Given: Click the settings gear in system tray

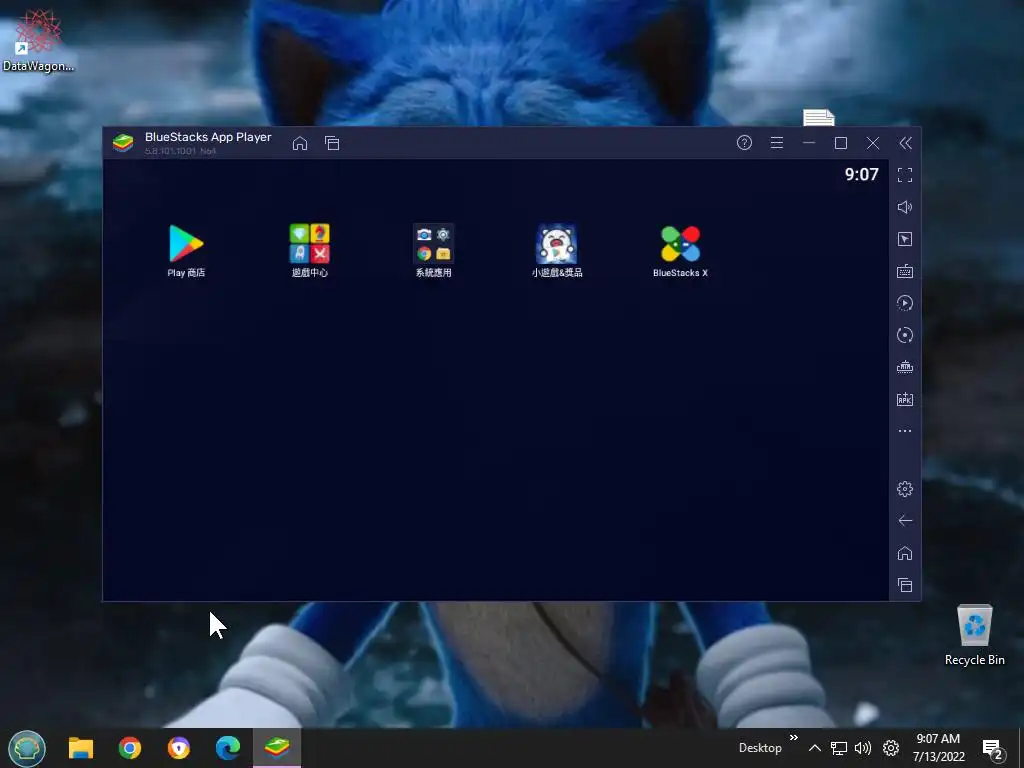Looking at the screenshot, I should coord(891,748).
